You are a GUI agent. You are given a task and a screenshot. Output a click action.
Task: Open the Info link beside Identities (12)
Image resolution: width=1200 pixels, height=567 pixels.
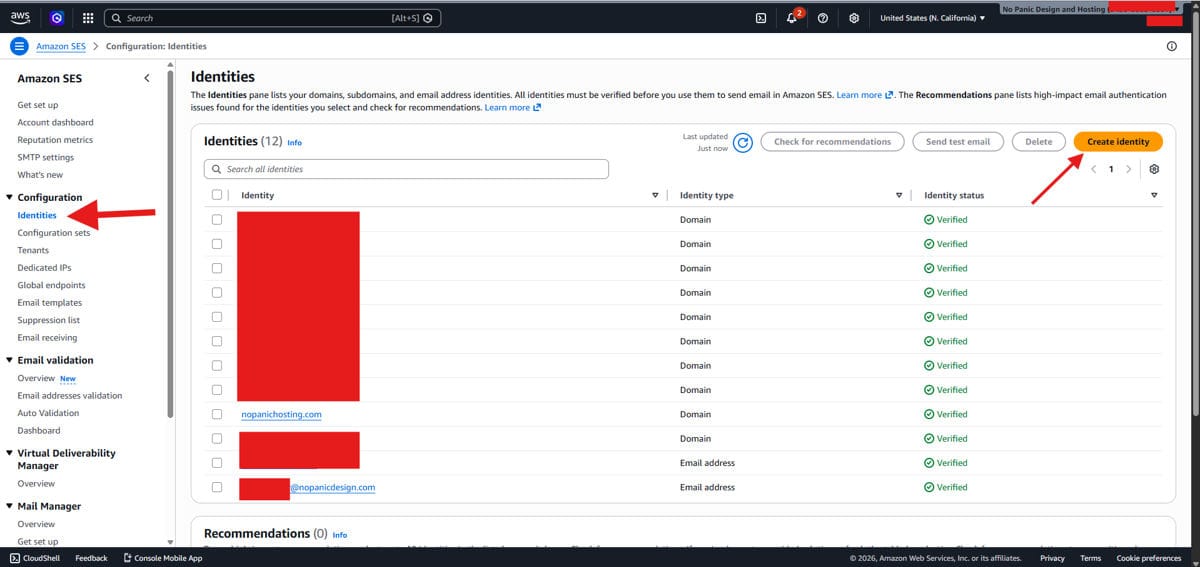coord(294,143)
